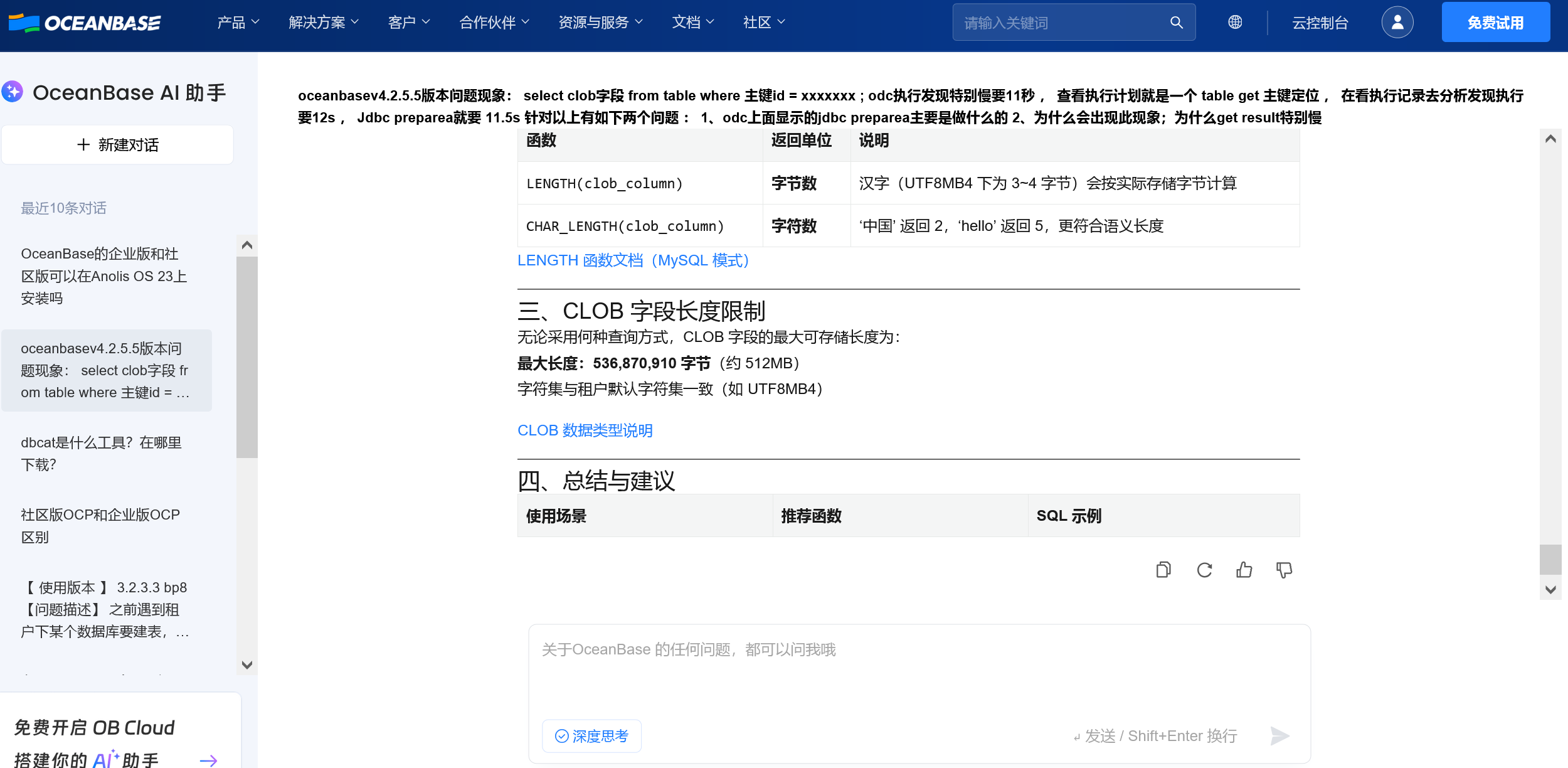Click the thumbs down feedback icon
Image resolution: width=1568 pixels, height=768 pixels.
pyautogui.click(x=1284, y=570)
